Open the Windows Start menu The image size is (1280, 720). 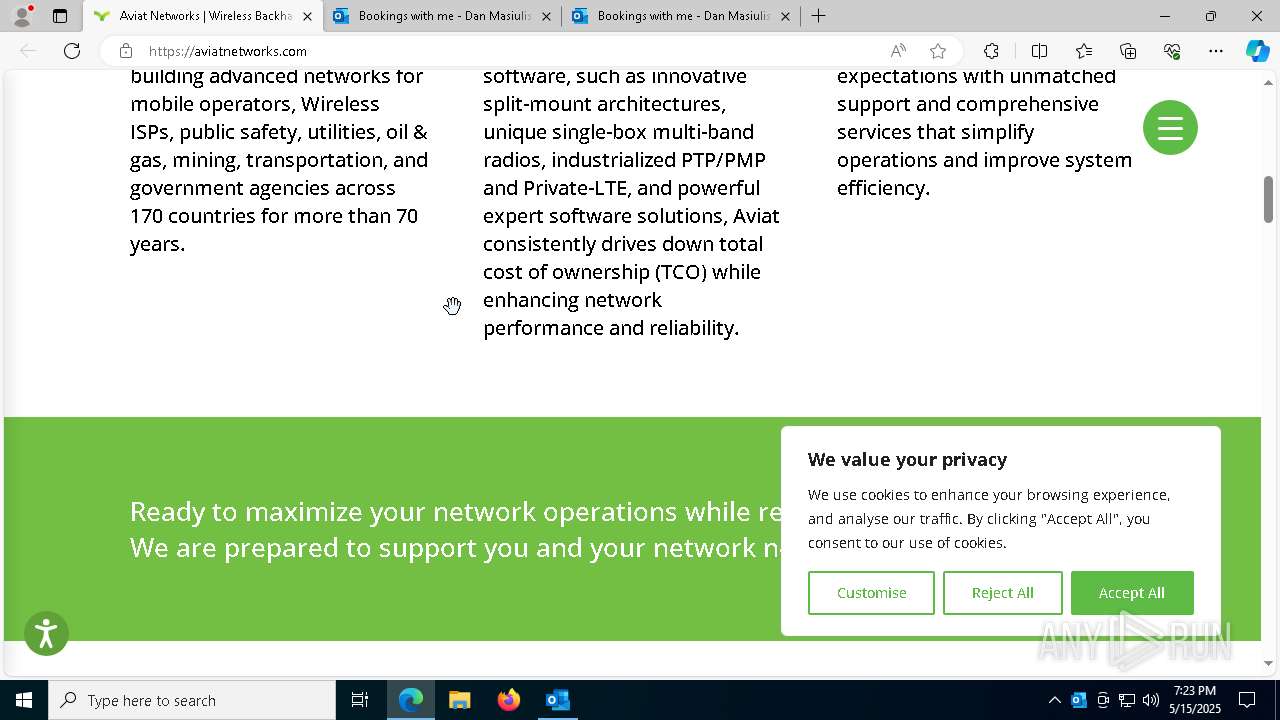[24, 700]
